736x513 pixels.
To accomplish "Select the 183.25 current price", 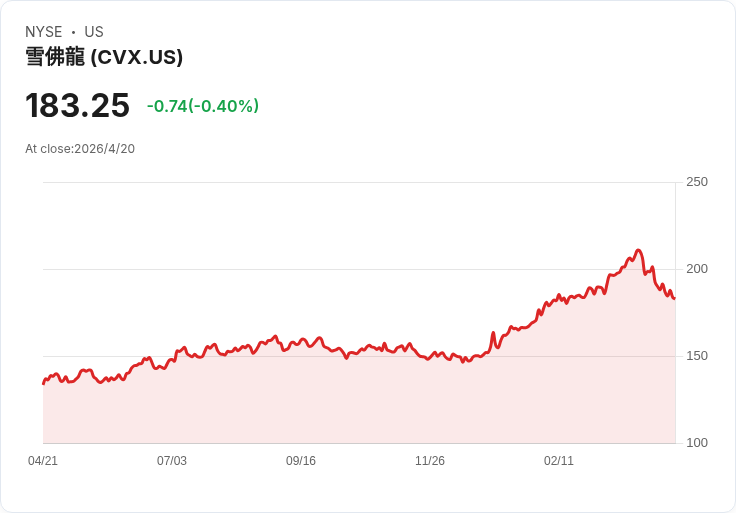I will coord(78,105).
